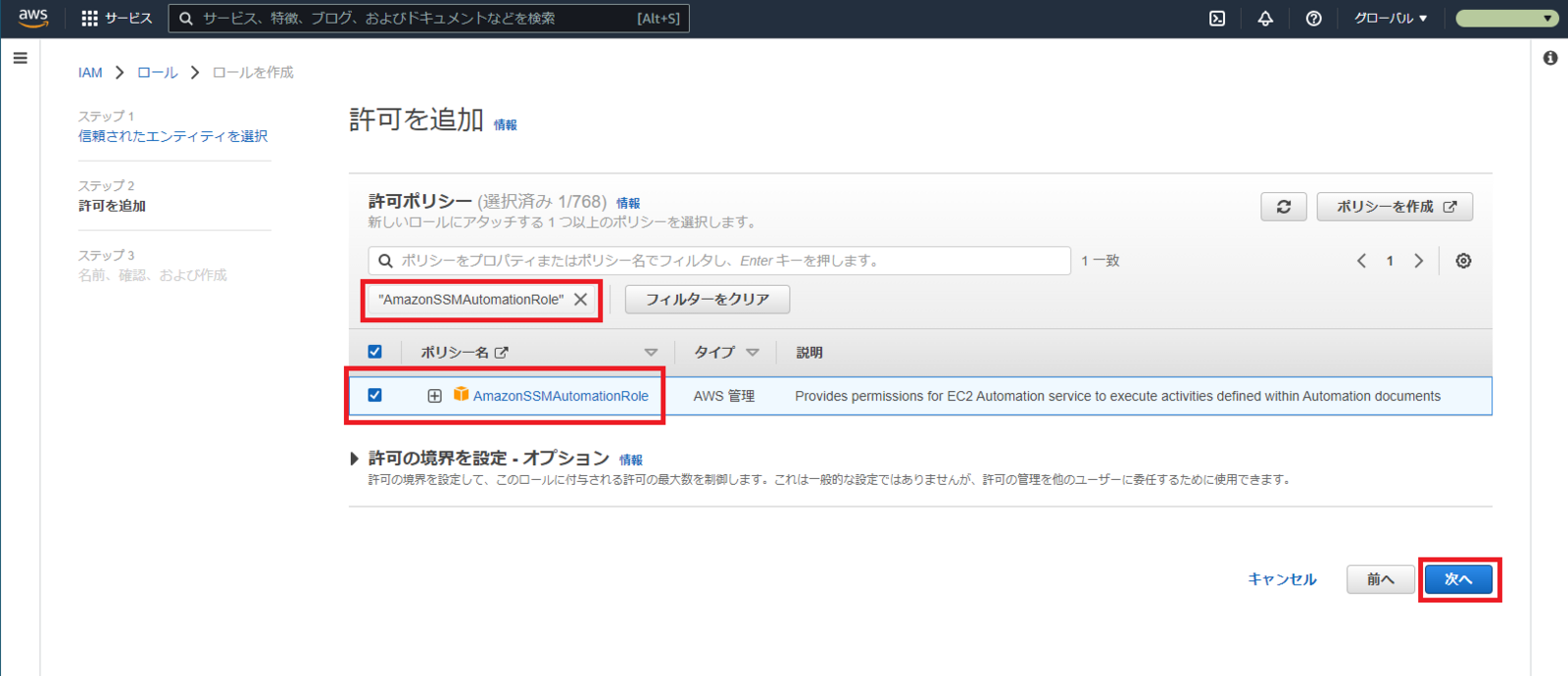Open the global region dropdown
This screenshot has width=1568, height=676.
[1391, 19]
